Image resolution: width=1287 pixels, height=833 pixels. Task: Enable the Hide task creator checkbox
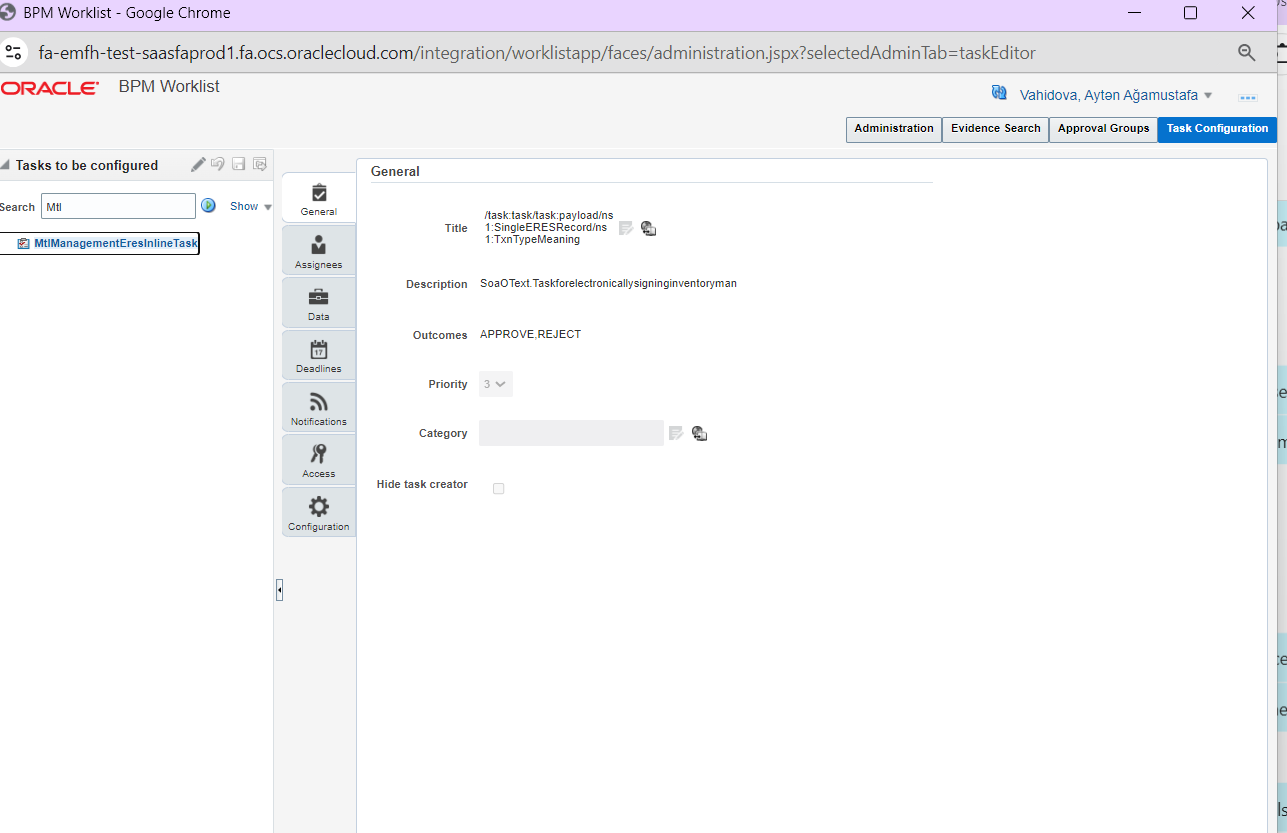[x=498, y=488]
